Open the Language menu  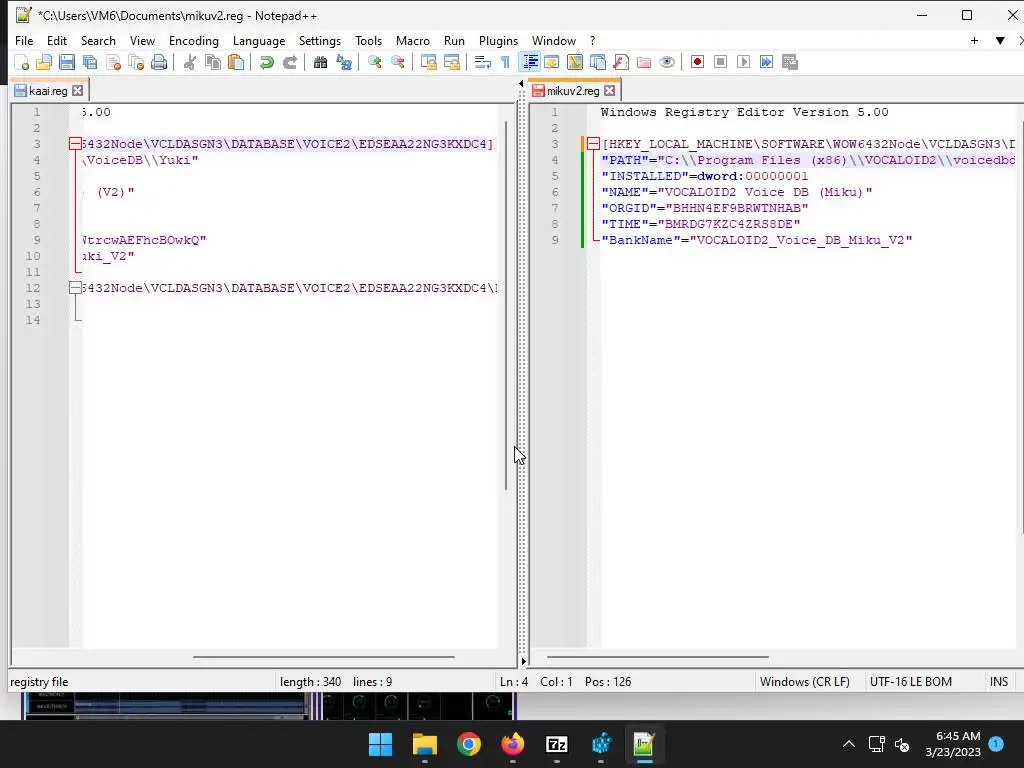(259, 40)
